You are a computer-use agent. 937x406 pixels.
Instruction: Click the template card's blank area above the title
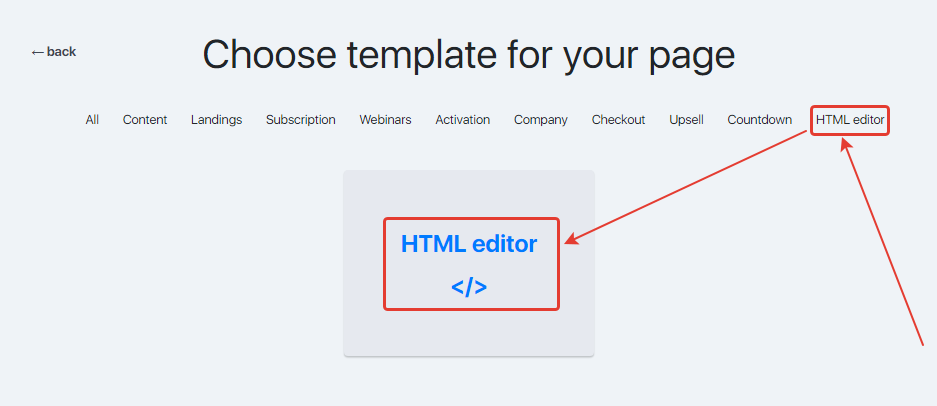coord(469,194)
